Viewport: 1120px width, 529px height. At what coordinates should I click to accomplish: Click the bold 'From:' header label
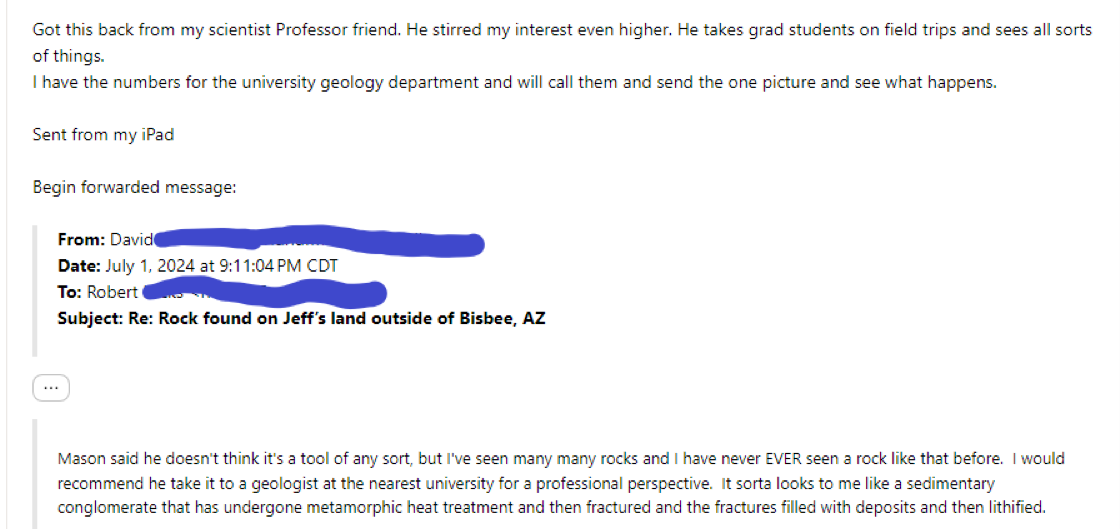pos(82,239)
